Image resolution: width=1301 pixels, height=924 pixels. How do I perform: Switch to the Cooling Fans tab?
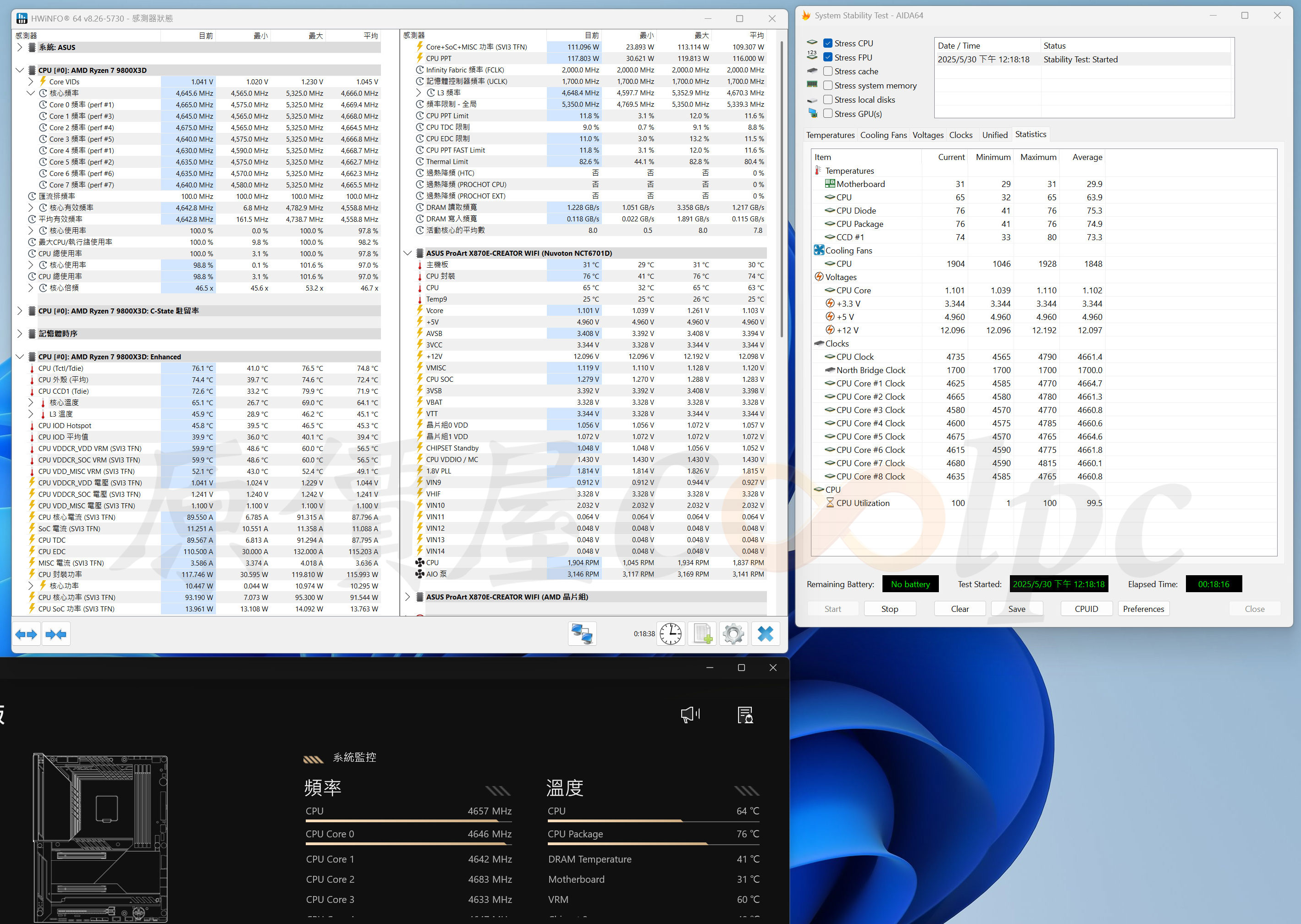click(883, 135)
